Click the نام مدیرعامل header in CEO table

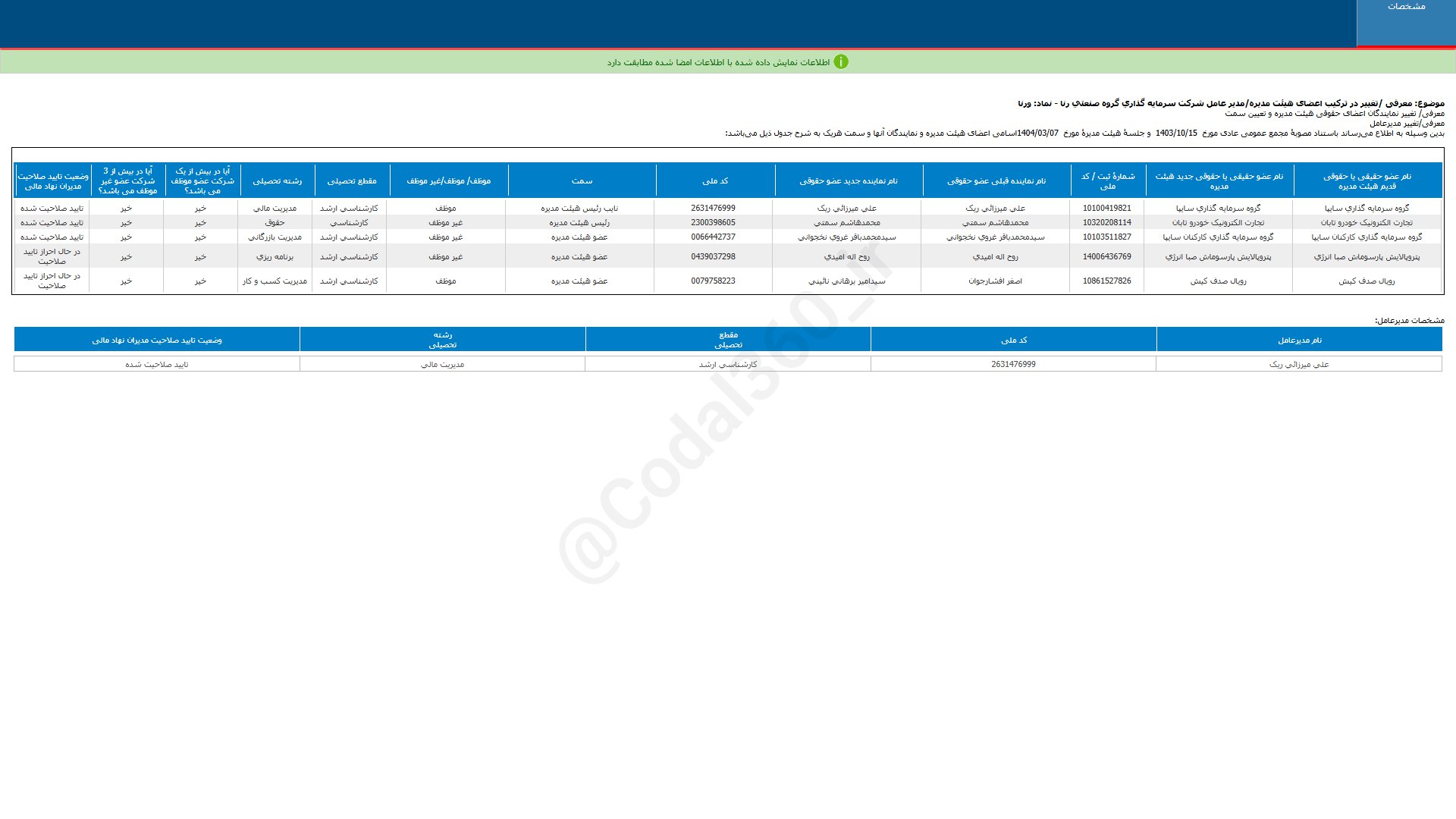coord(1299,340)
